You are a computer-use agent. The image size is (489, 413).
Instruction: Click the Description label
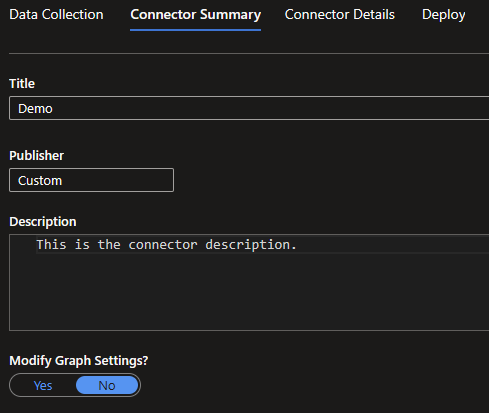coord(43,222)
